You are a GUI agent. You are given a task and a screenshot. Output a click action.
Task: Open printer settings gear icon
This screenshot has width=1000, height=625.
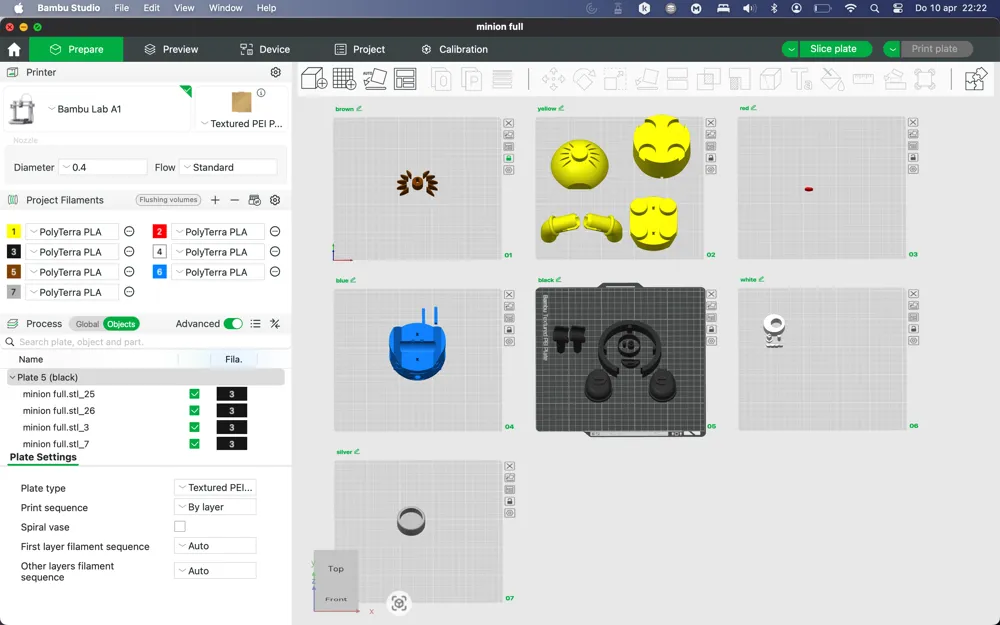pyautogui.click(x=276, y=72)
